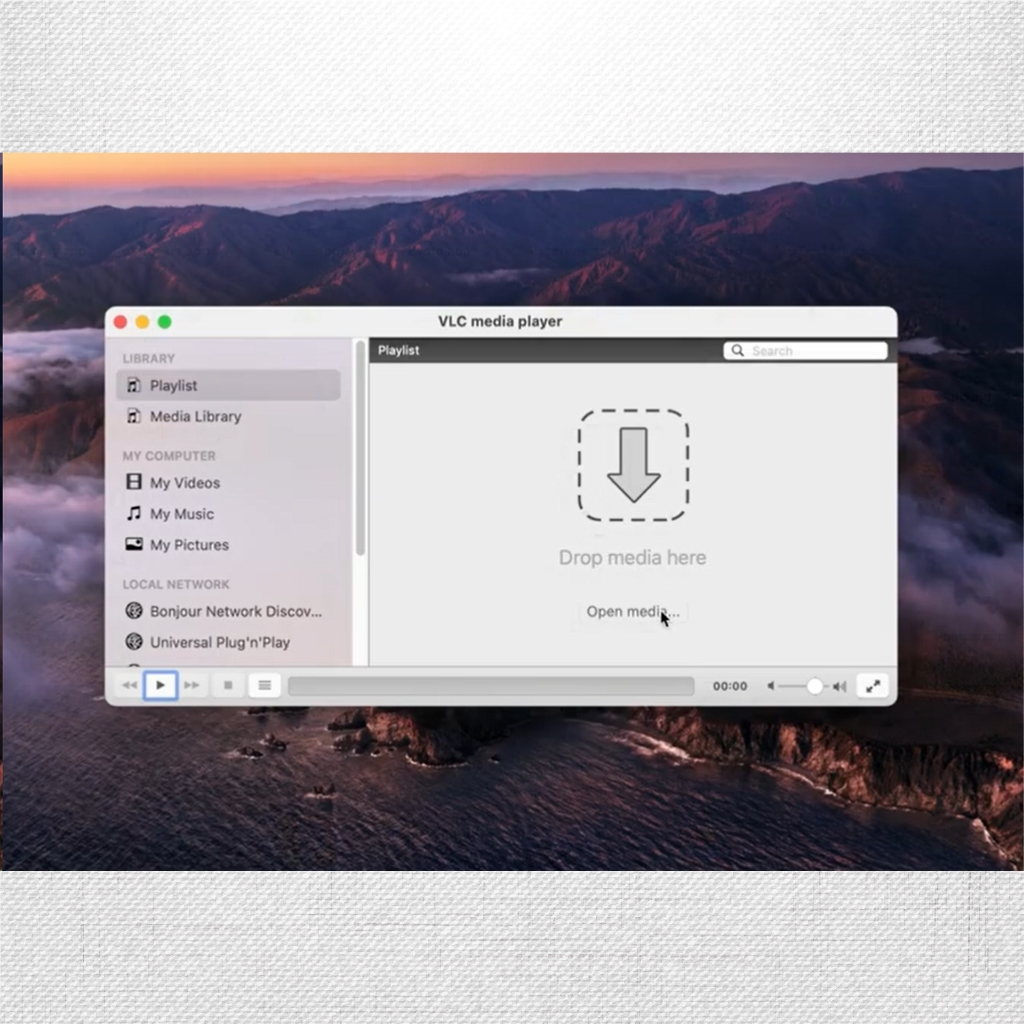
Task: Click the magnifying glass search icon
Action: (737, 351)
